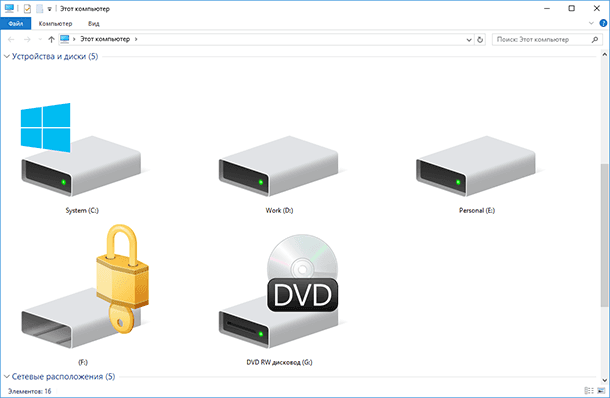Viewport: 610px width, 398px height.
Task: Click the System (C:) label
Action: [x=82, y=210]
